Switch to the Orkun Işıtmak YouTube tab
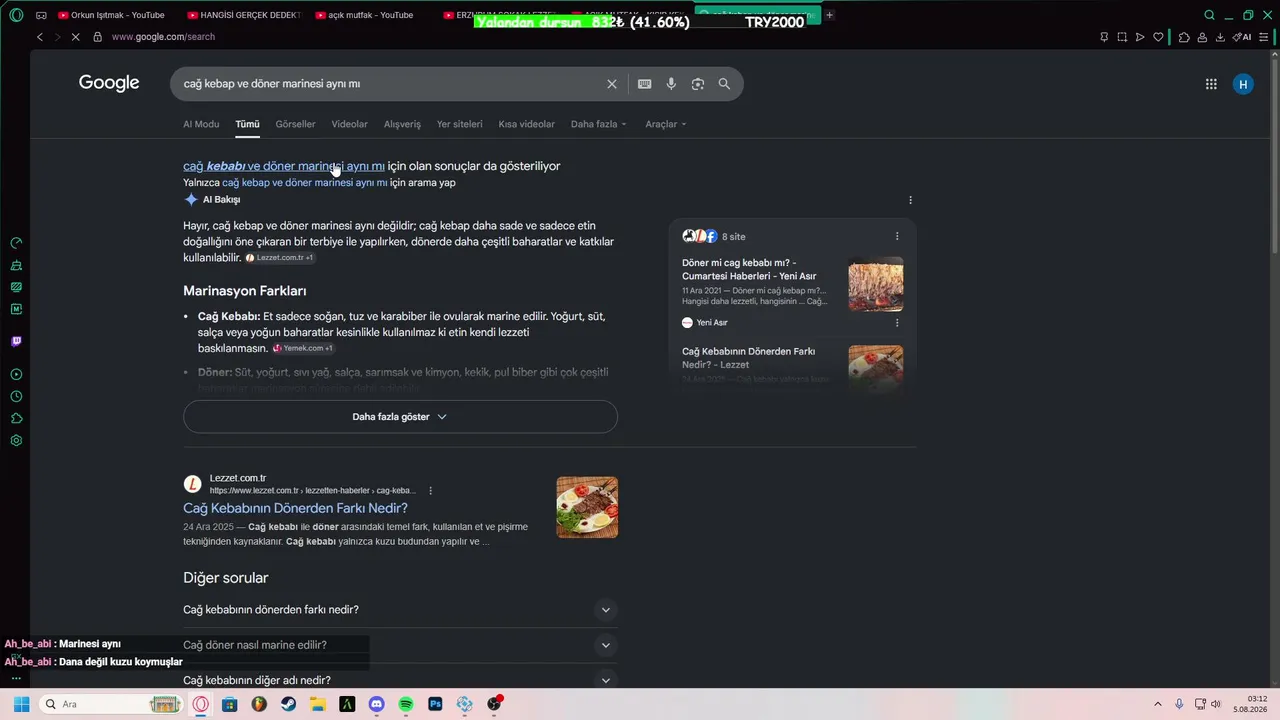This screenshot has height=720, width=1280. (x=112, y=15)
